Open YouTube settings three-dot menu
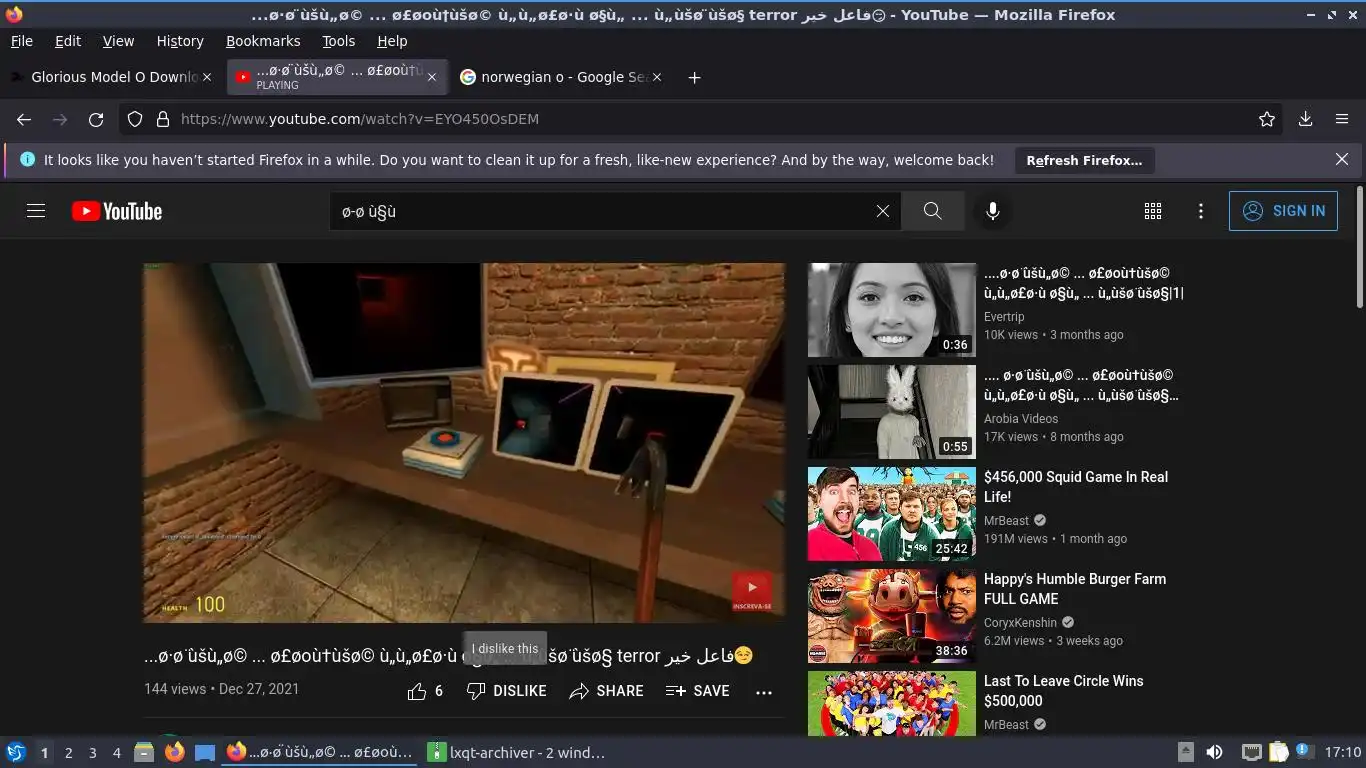The width and height of the screenshot is (1366, 768). 1201,211
